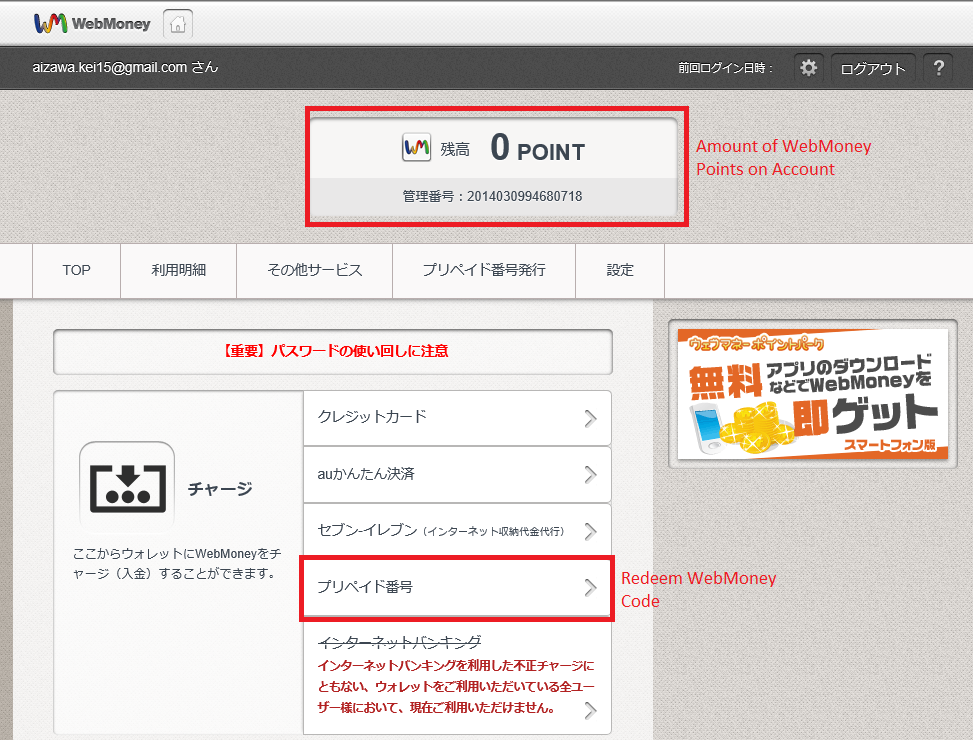The height and width of the screenshot is (740, 973).
Task: Click the チャージ heading label
Action: pyautogui.click(x=220, y=489)
